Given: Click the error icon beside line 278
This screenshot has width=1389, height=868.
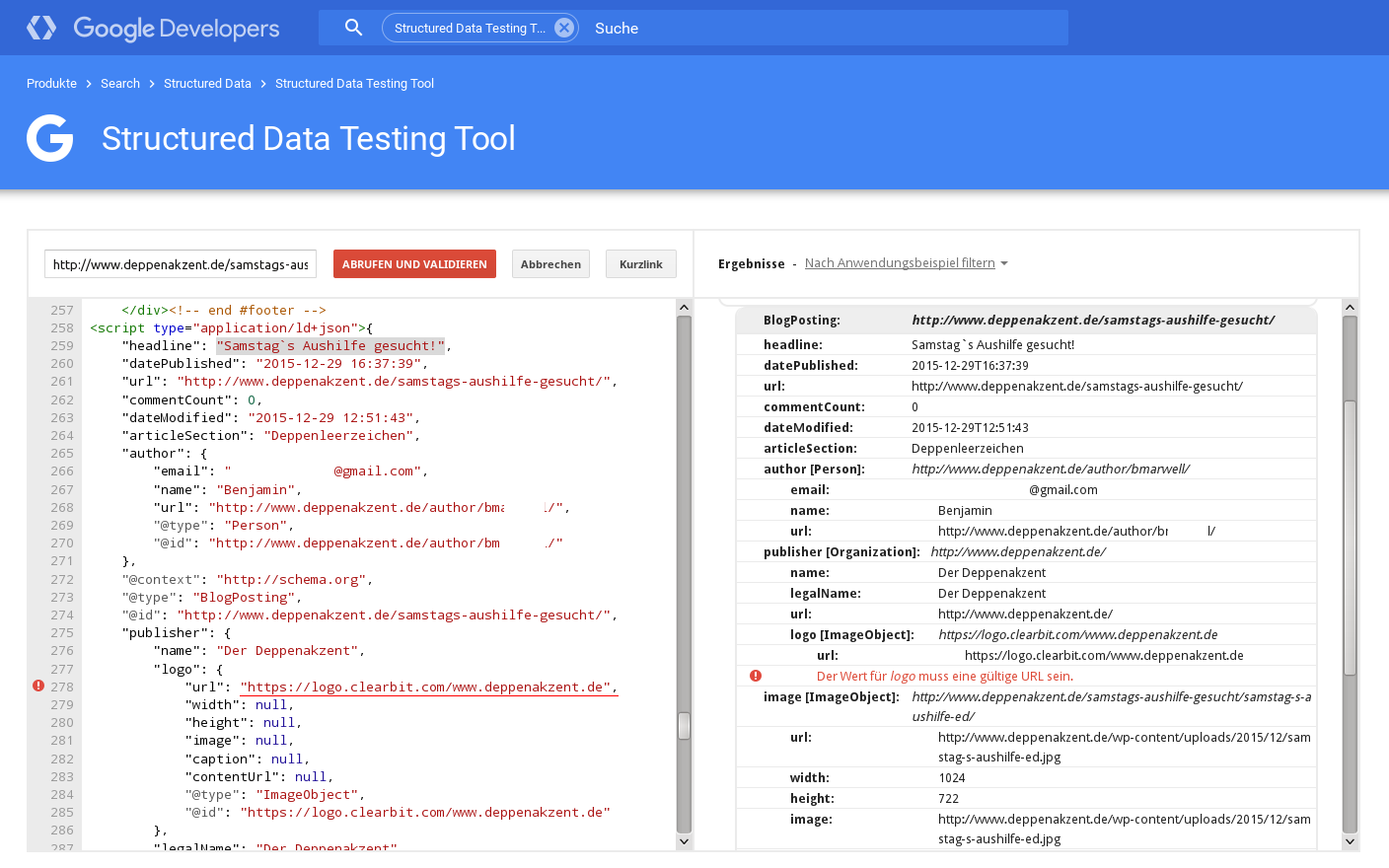Looking at the screenshot, I should 38,686.
